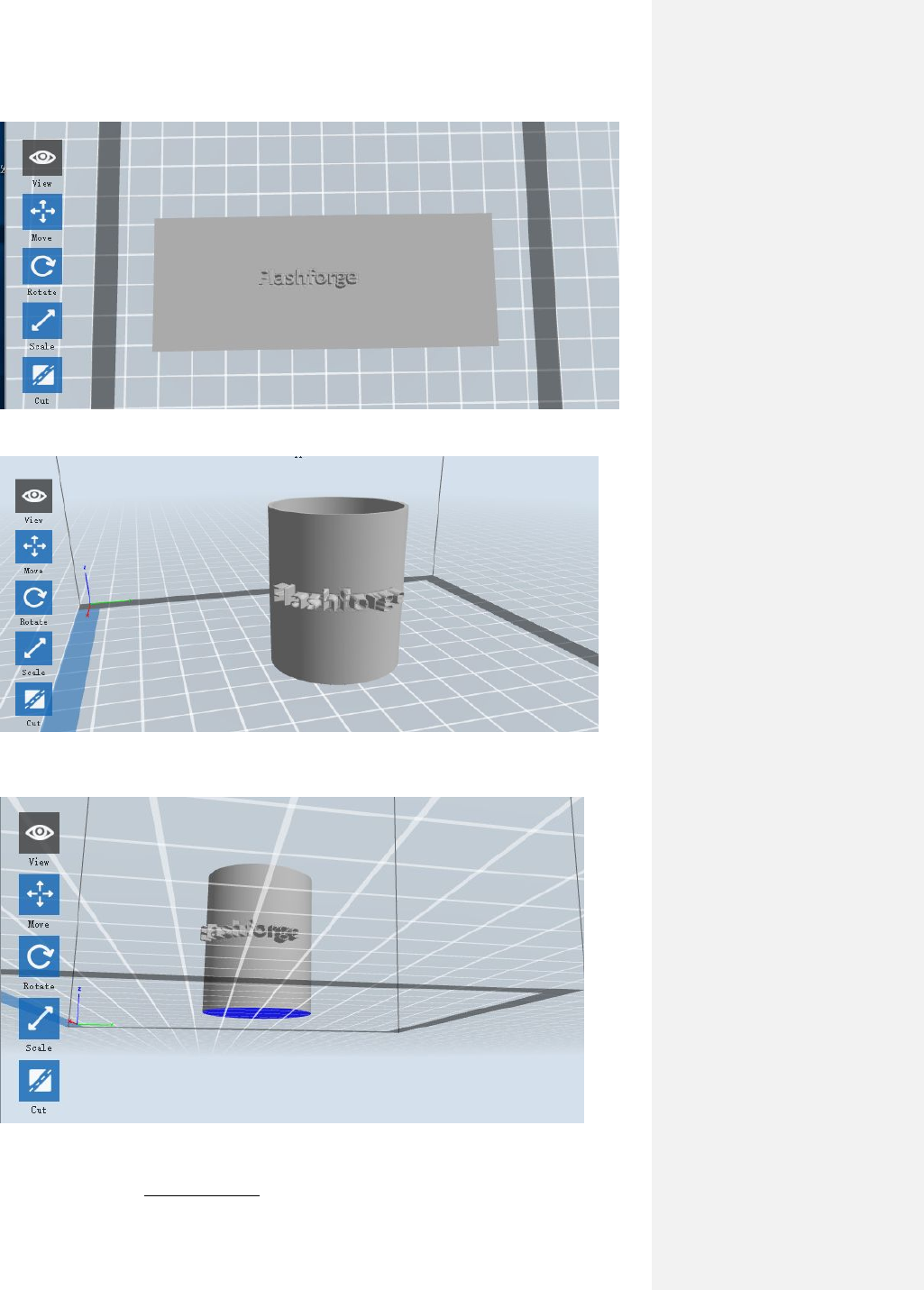Select the Move tool in middle screenshot
This screenshot has width=924, height=1290.
(34, 546)
